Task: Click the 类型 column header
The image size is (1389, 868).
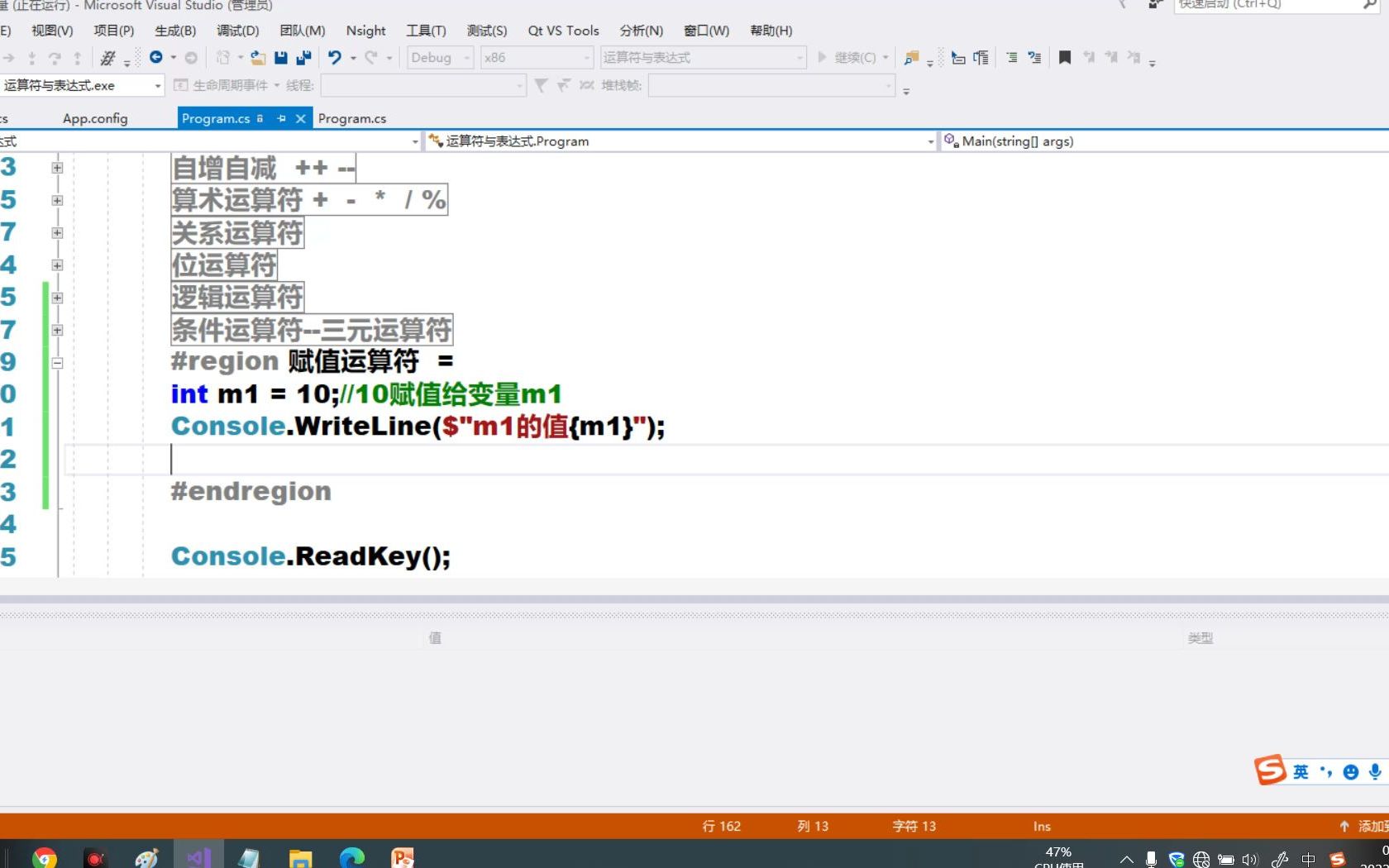Action: point(1200,637)
